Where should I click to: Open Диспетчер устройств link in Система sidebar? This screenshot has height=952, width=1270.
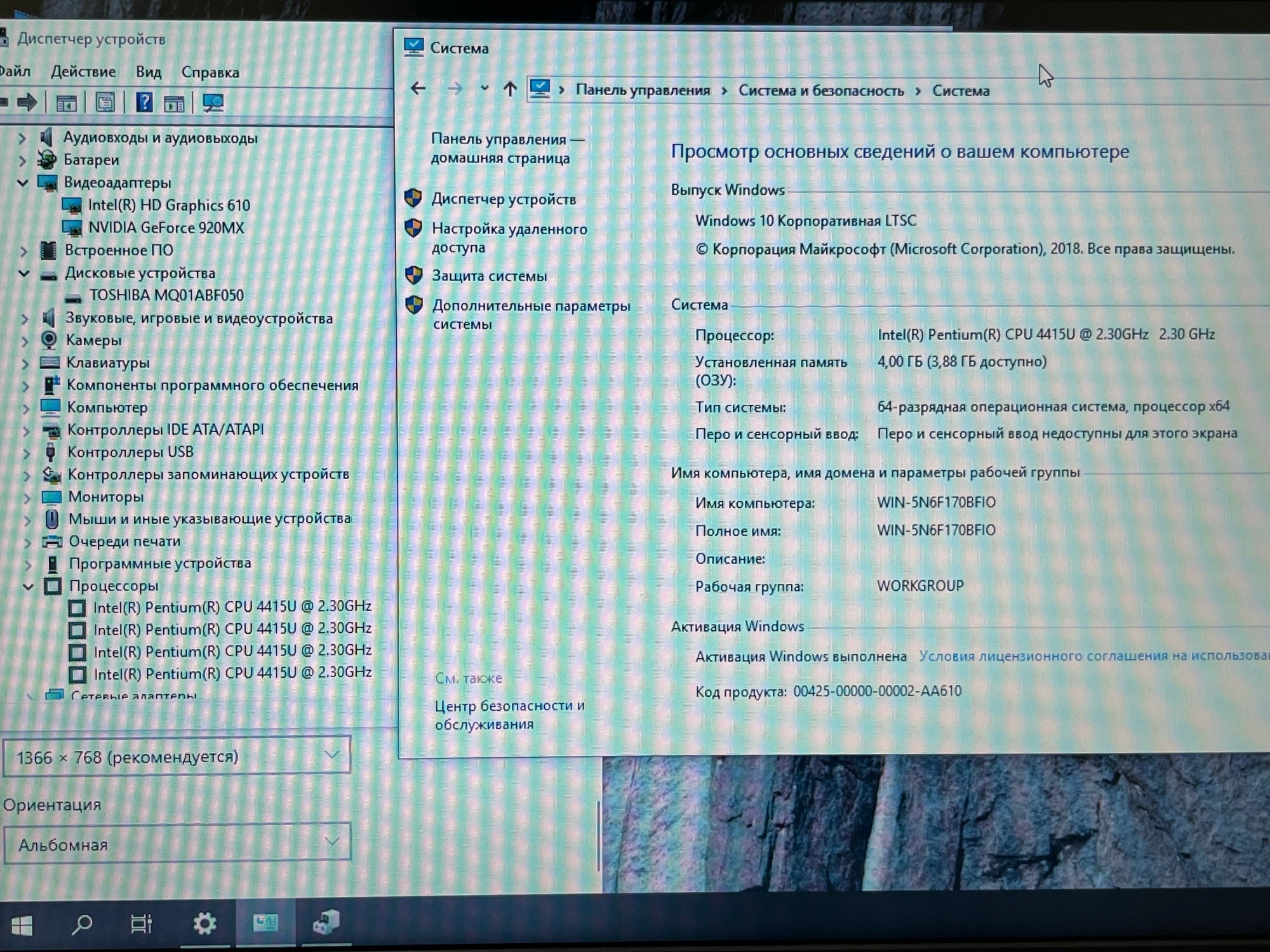504,199
